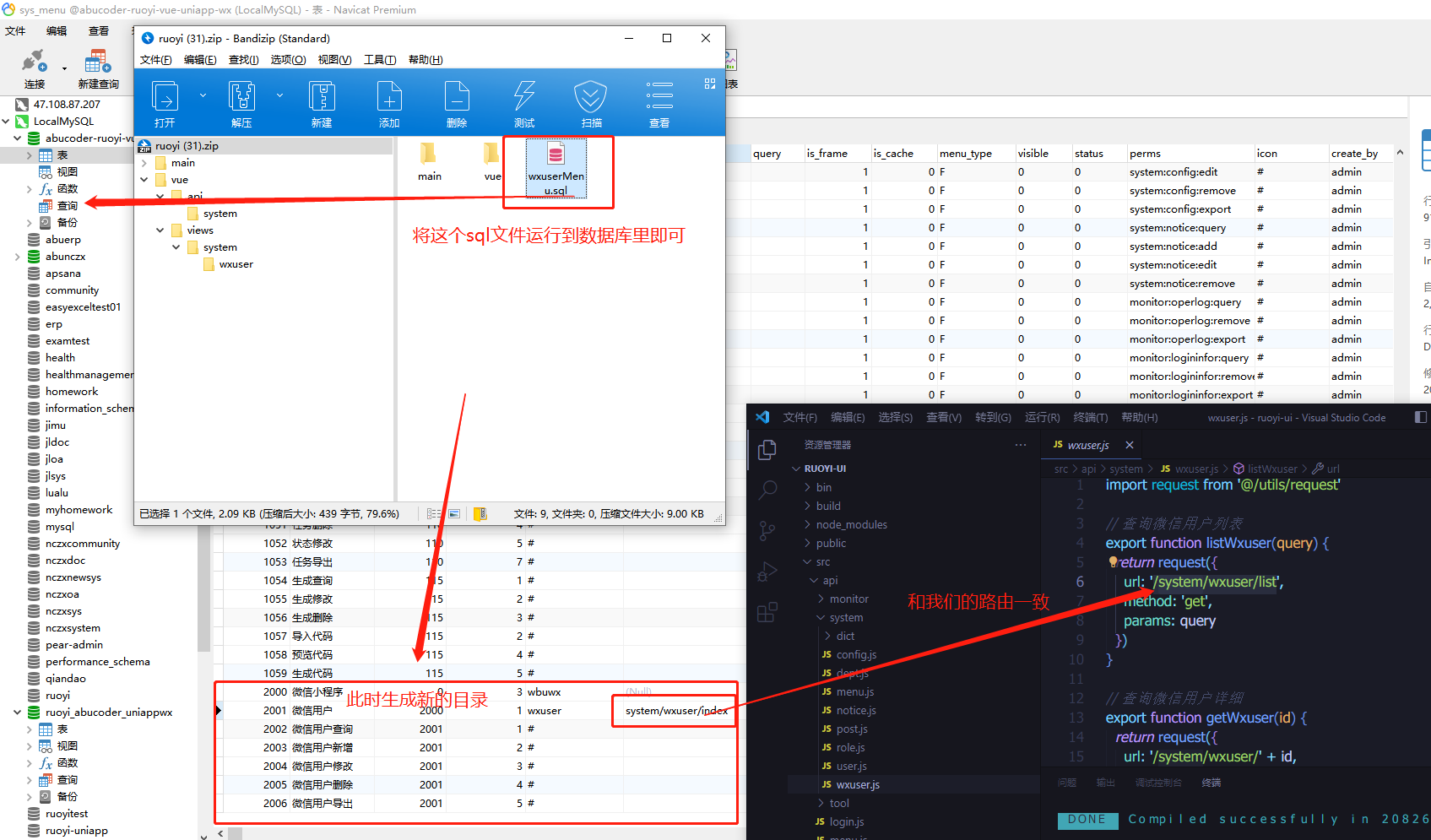Click Bandizip grid layout icon at toolbar corner

click(710, 84)
